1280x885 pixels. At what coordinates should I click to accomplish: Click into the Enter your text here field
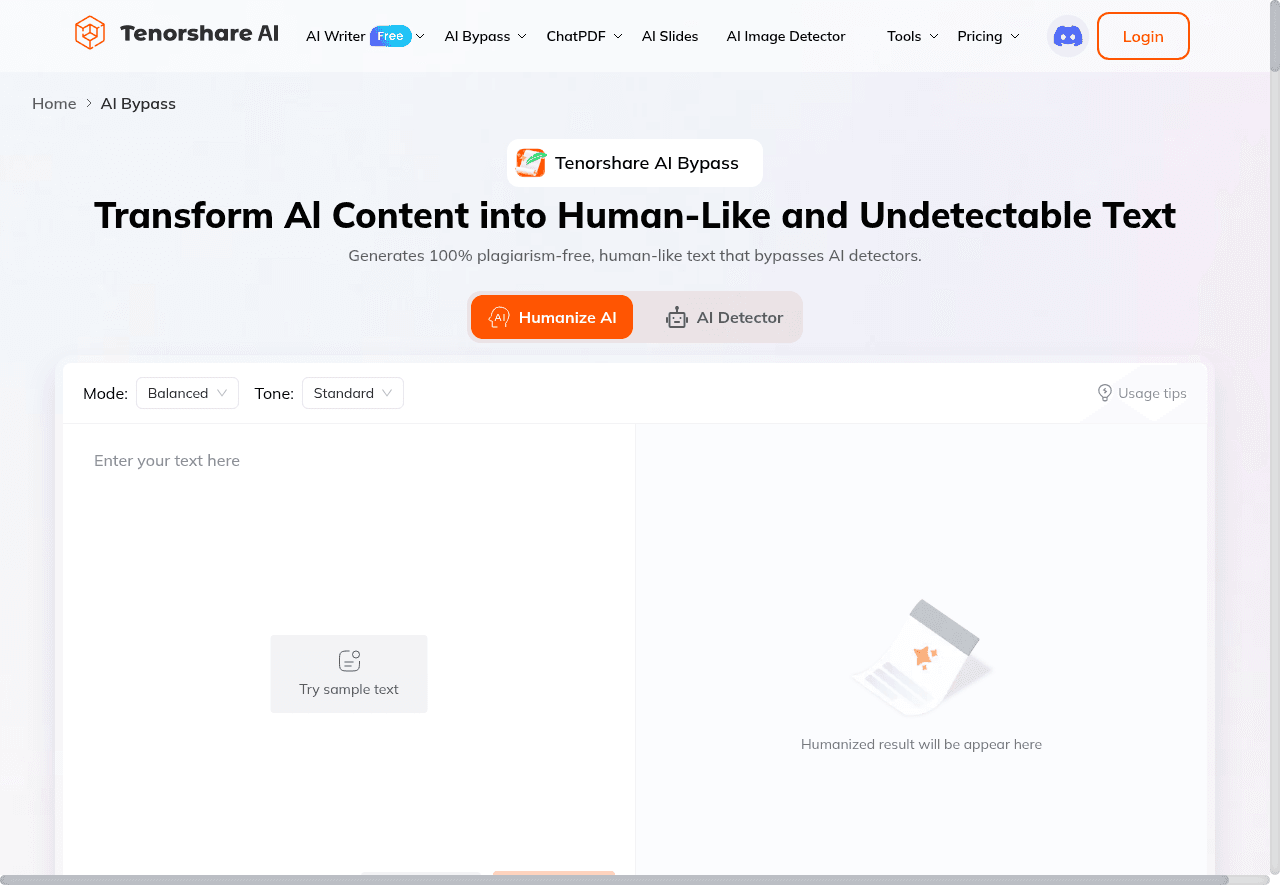(348, 530)
